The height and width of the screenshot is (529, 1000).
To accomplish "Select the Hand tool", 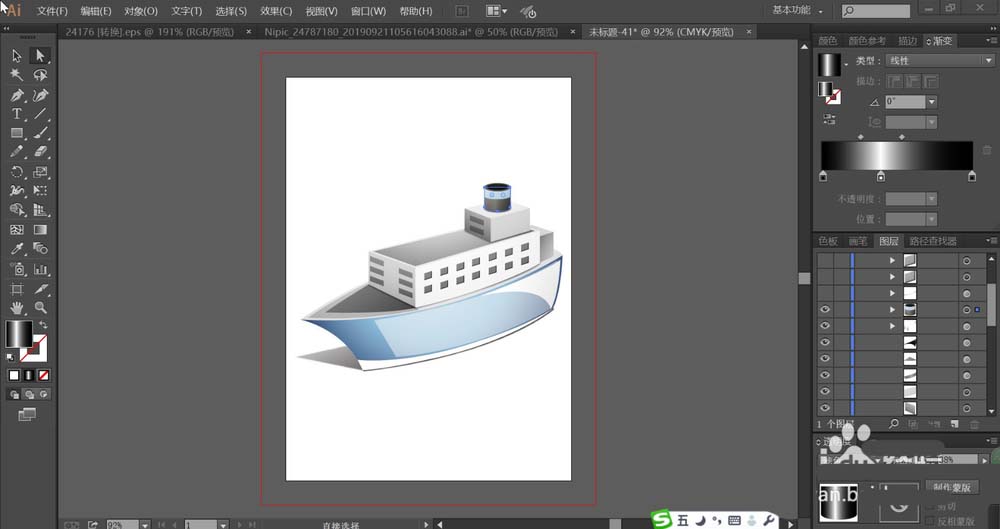I will [x=17, y=308].
